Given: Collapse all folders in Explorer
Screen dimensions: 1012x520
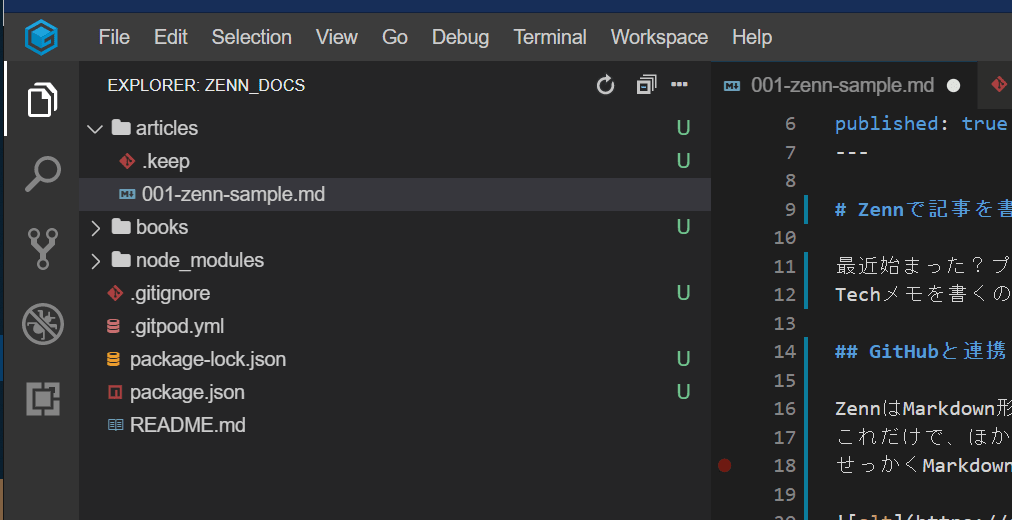Looking at the screenshot, I should pyautogui.click(x=646, y=85).
